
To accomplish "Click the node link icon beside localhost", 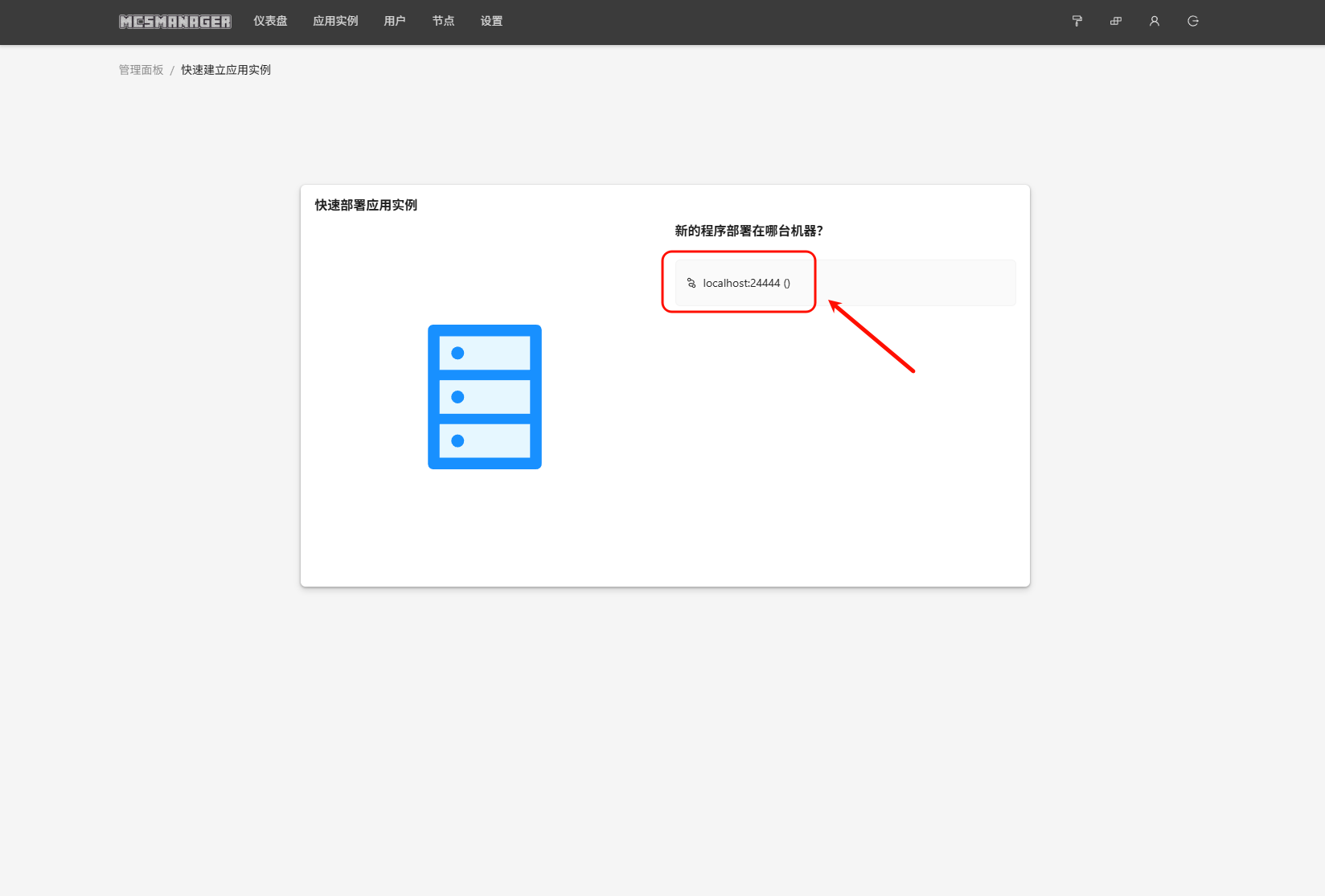I will click(691, 283).
